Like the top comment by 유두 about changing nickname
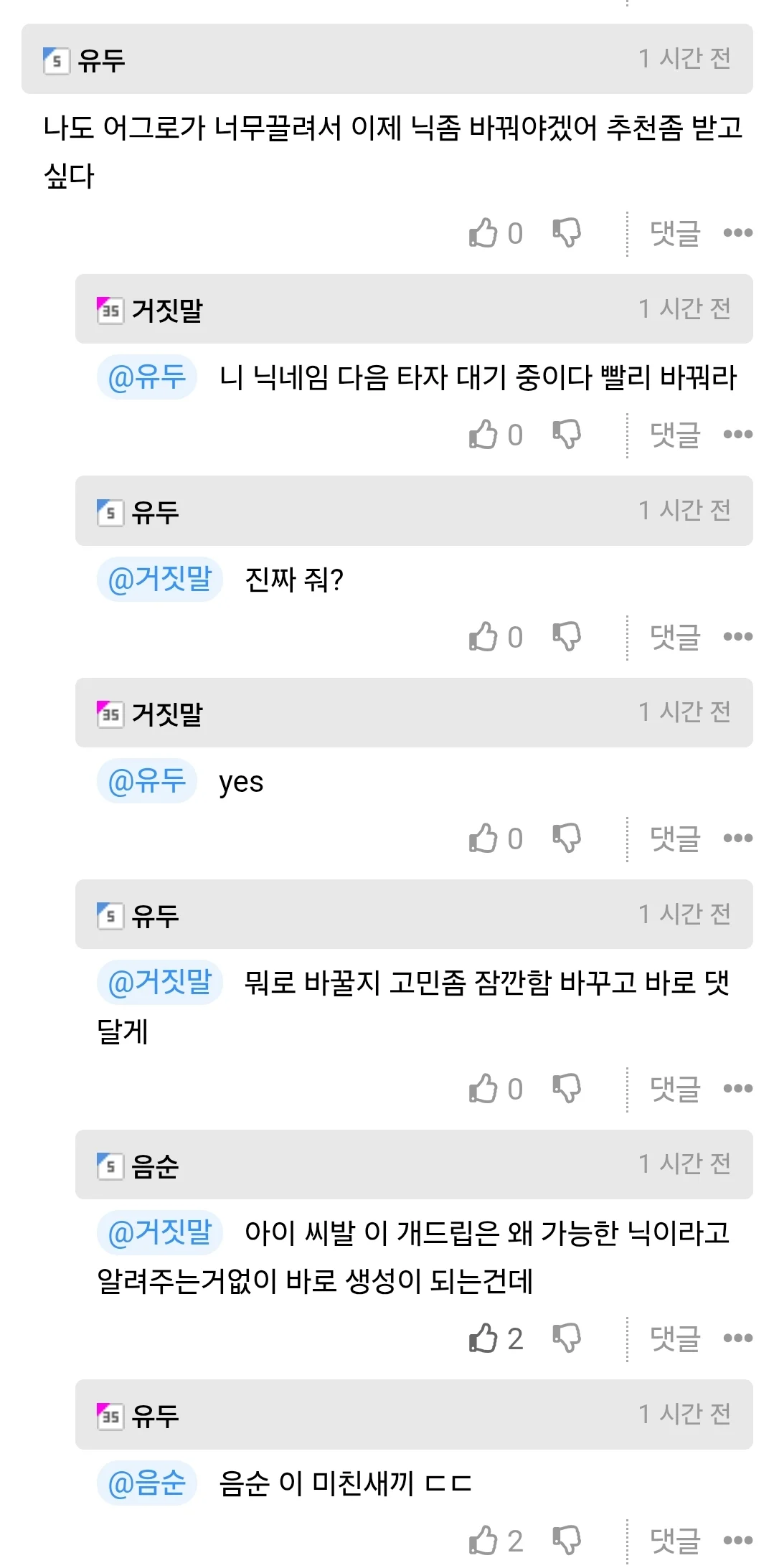The width and height of the screenshot is (774, 1568). tap(483, 233)
